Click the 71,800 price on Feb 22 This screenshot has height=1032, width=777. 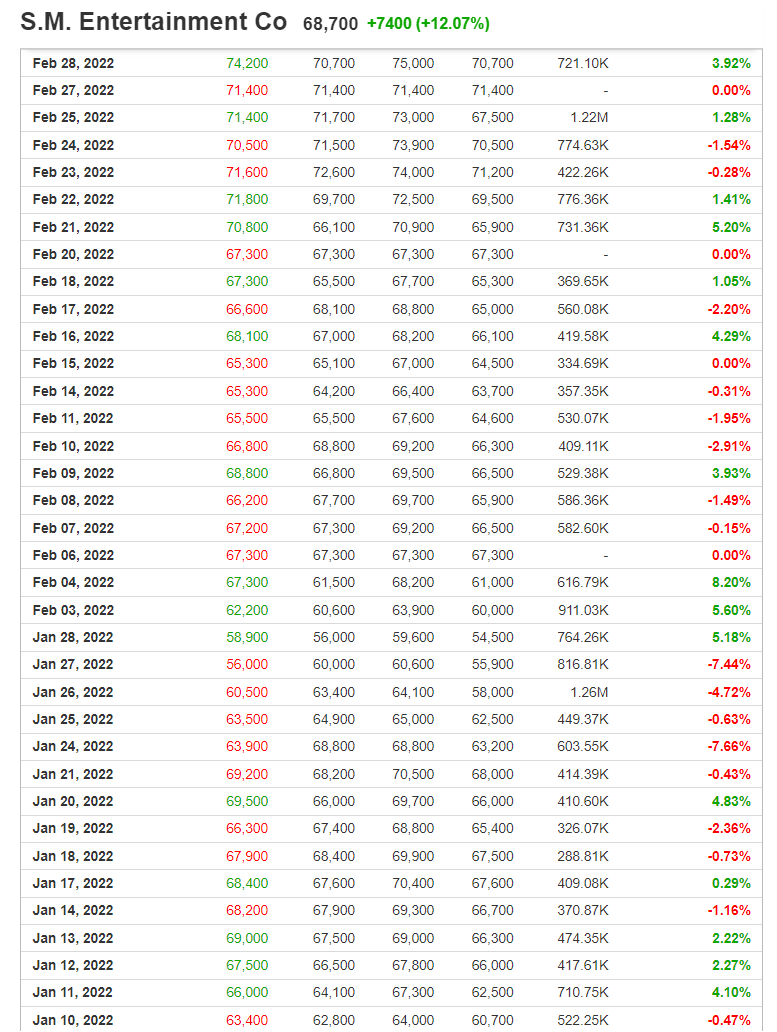coord(247,199)
